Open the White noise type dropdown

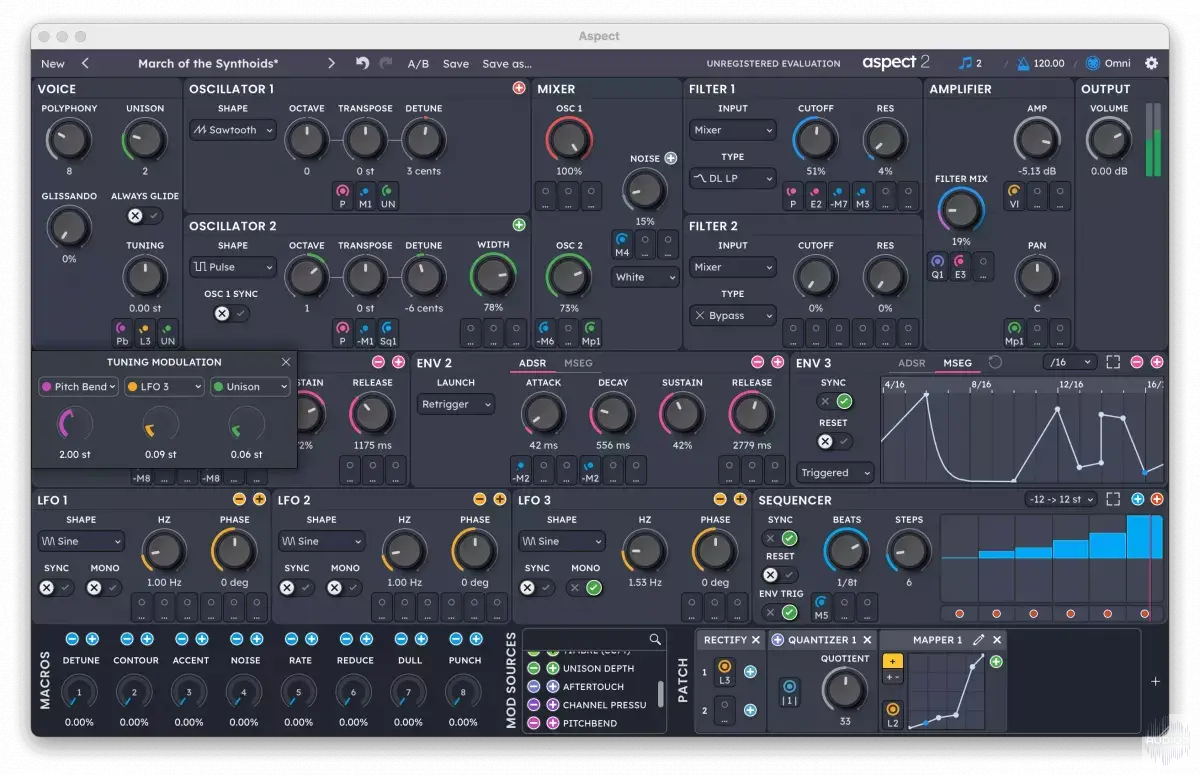click(645, 277)
